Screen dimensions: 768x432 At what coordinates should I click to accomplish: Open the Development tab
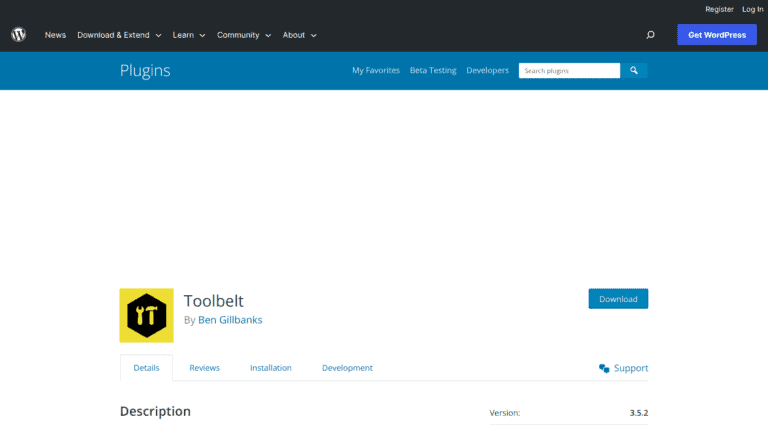(x=347, y=368)
